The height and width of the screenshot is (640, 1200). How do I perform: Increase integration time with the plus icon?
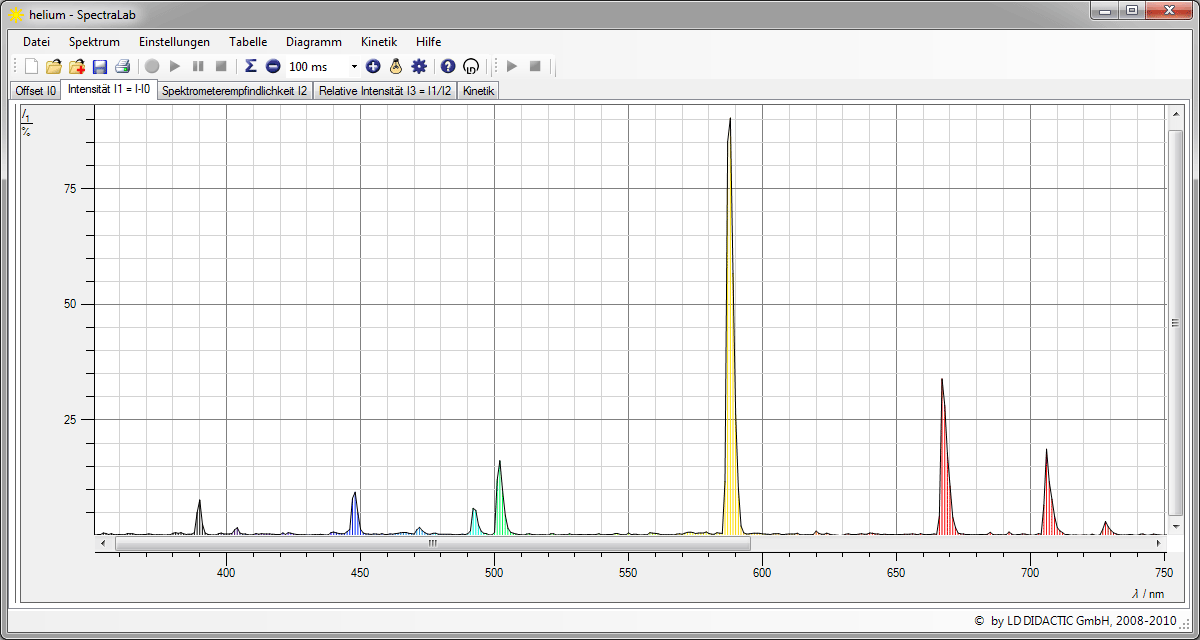tap(373, 66)
